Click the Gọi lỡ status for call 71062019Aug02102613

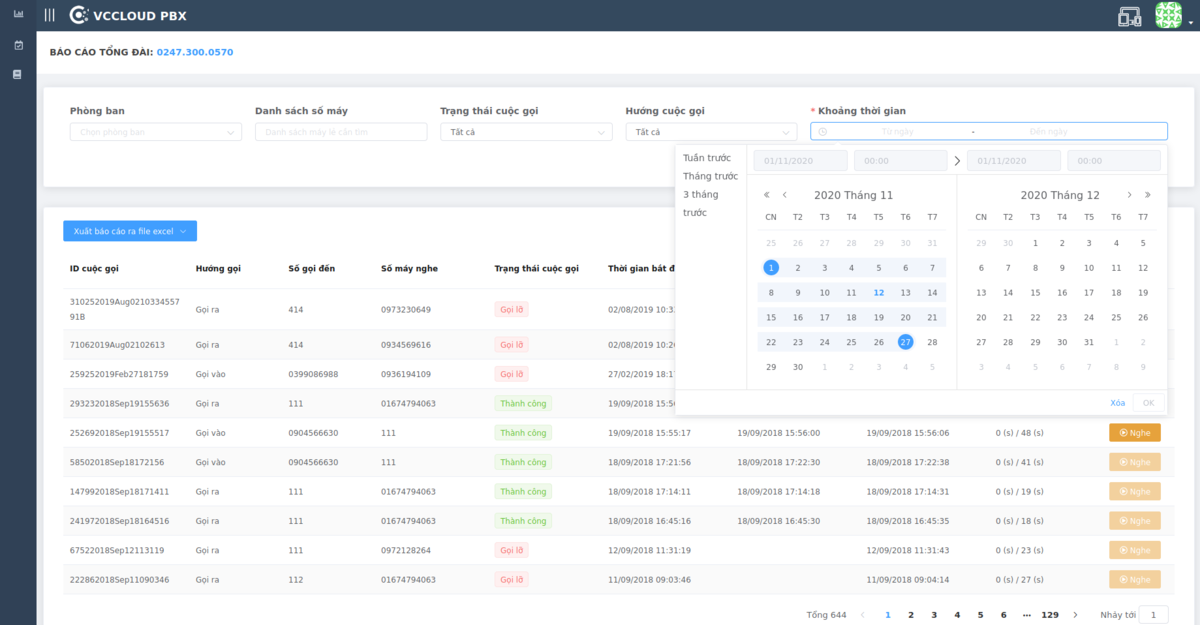[512, 345]
